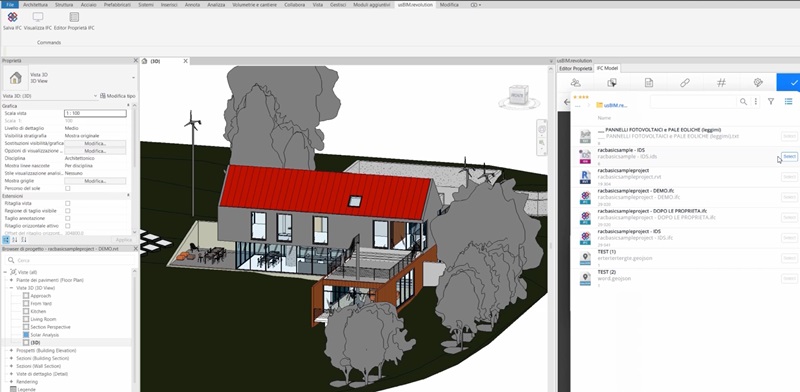Click the navigation wheel on view bar

[542, 130]
